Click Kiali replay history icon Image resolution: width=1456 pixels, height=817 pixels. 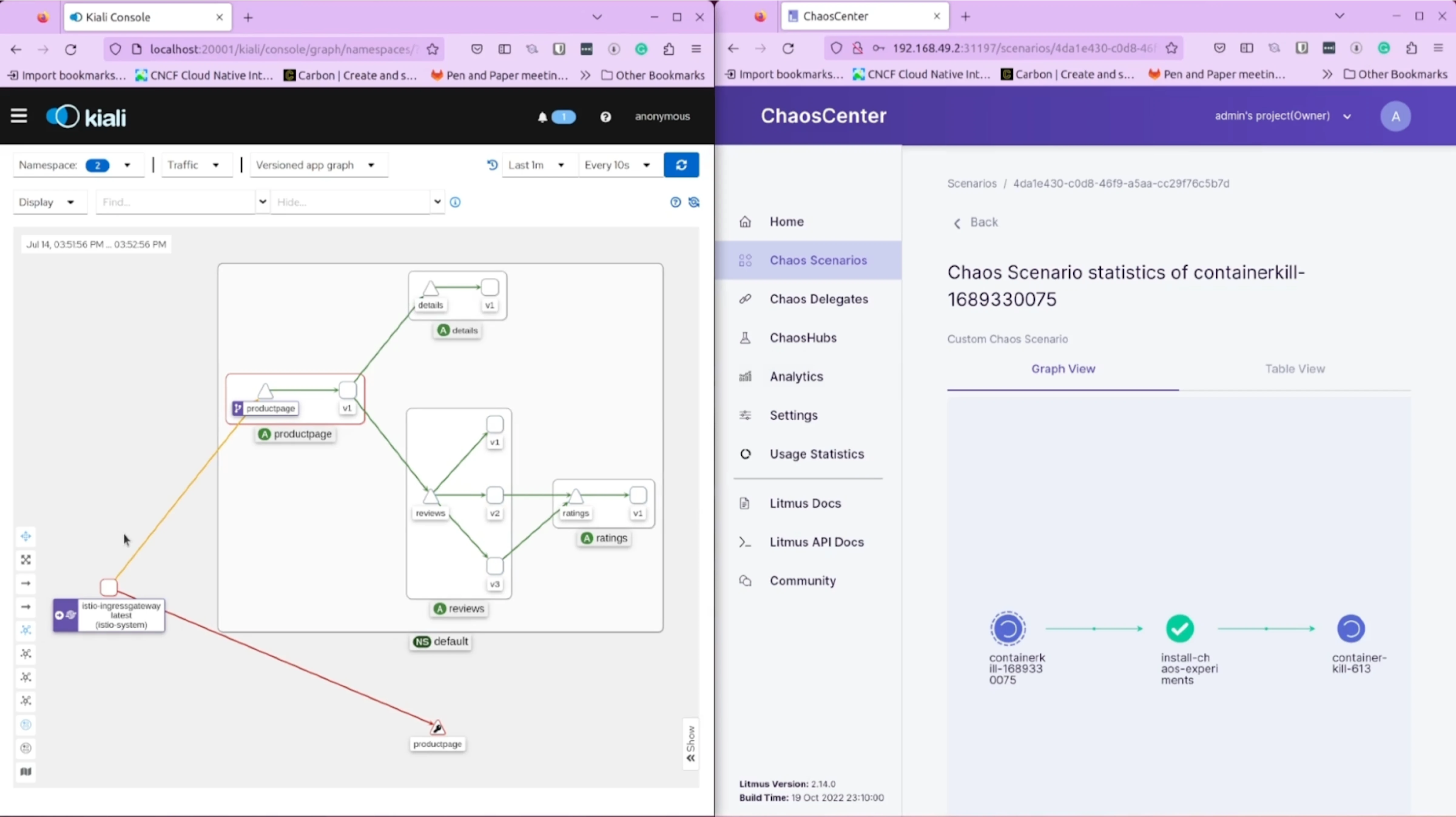point(492,165)
